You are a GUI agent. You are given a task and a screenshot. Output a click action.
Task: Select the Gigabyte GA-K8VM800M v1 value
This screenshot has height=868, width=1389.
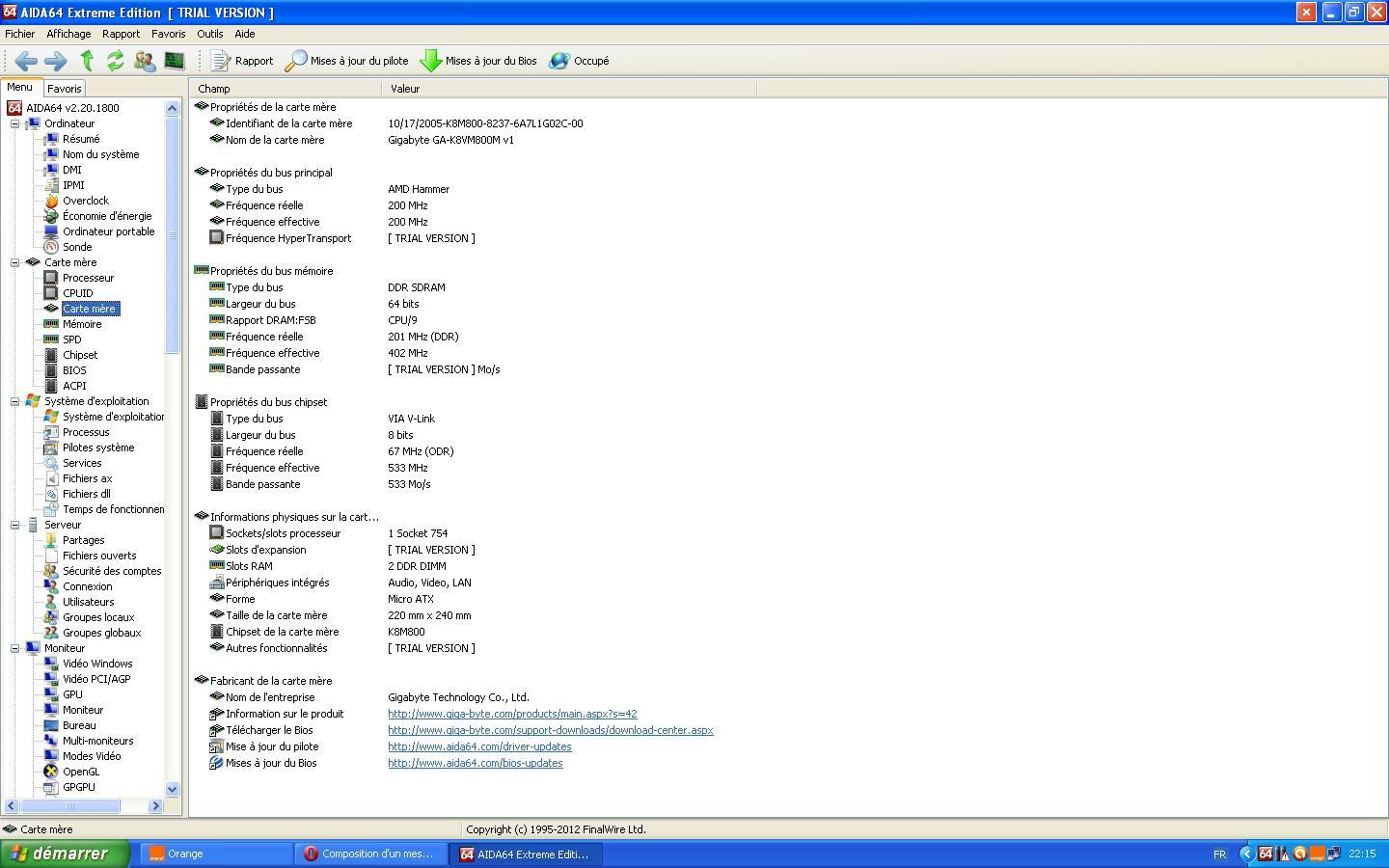pyautogui.click(x=450, y=140)
